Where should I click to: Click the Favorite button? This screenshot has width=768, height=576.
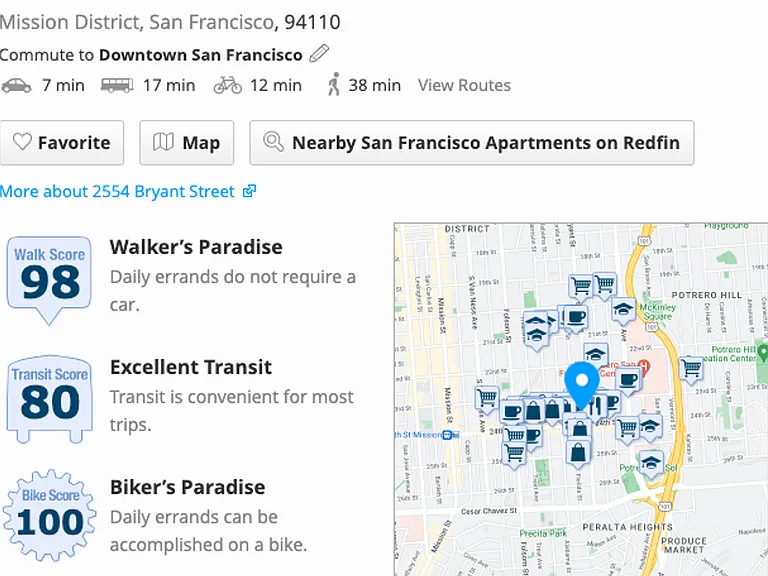62,143
